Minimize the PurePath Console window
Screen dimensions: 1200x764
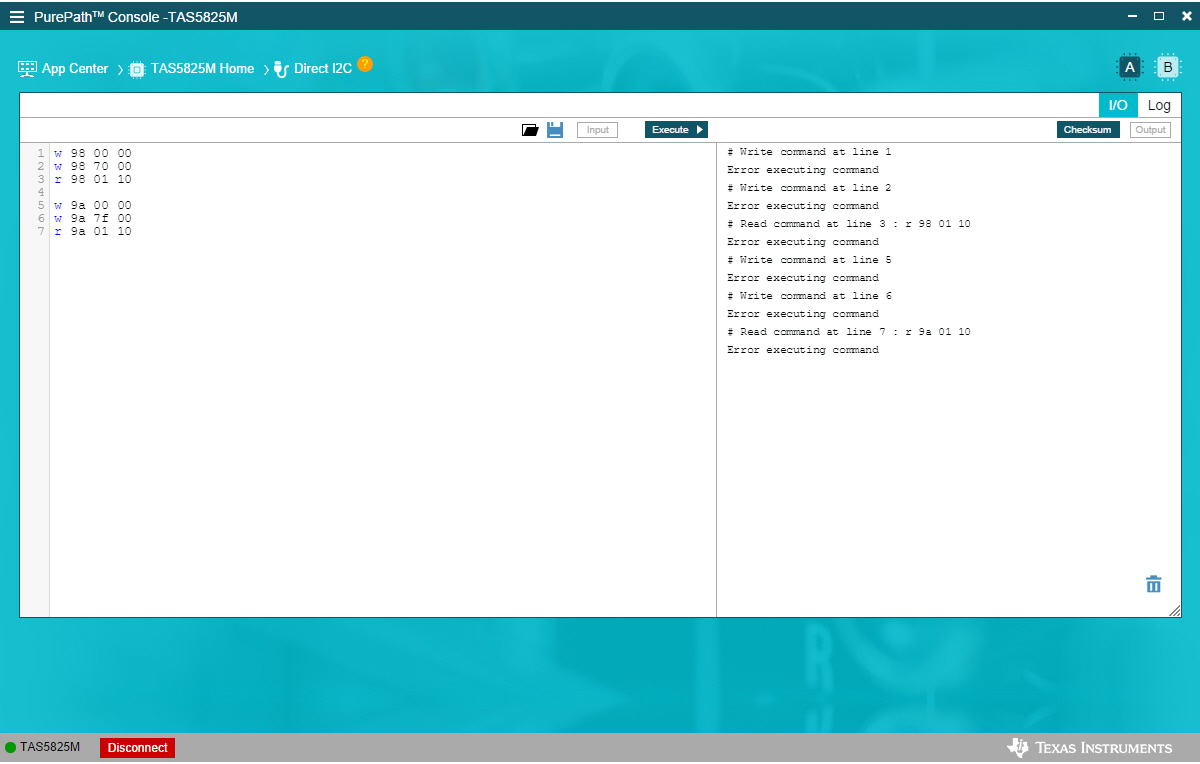click(x=1133, y=16)
